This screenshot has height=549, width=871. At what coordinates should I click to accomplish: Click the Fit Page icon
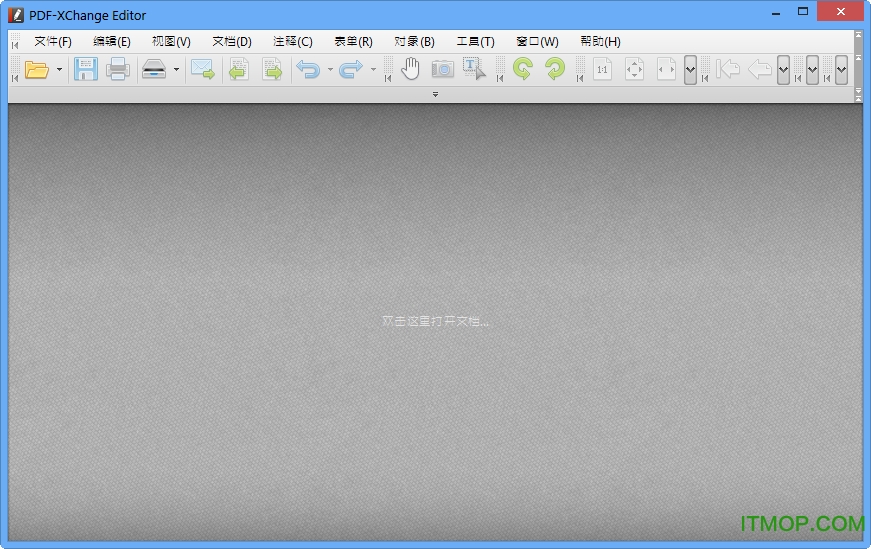pos(634,69)
